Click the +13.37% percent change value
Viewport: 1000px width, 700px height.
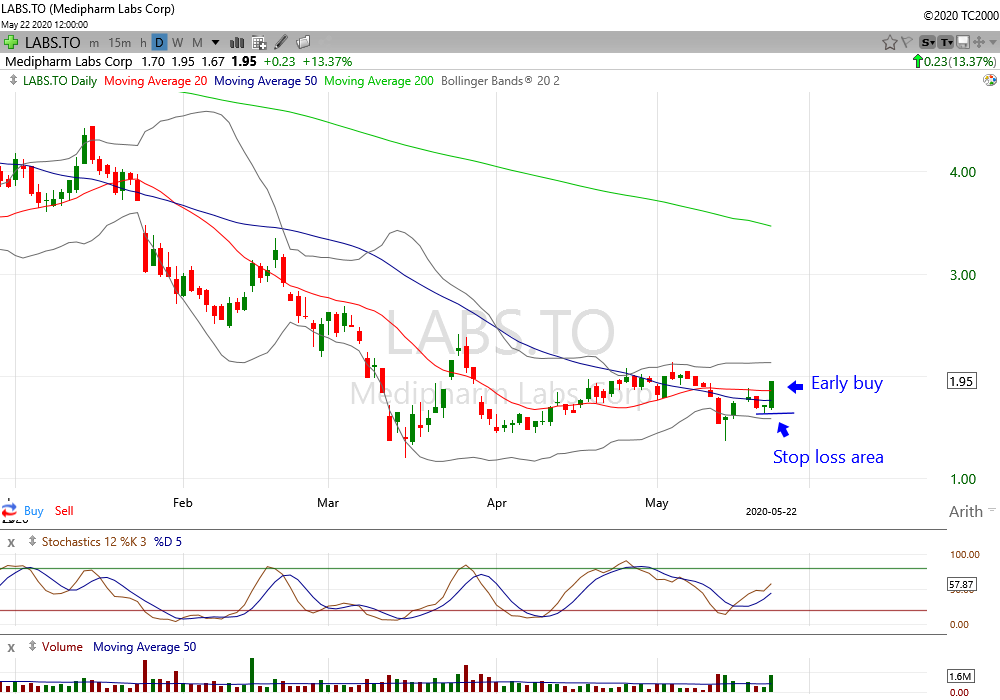coord(327,62)
